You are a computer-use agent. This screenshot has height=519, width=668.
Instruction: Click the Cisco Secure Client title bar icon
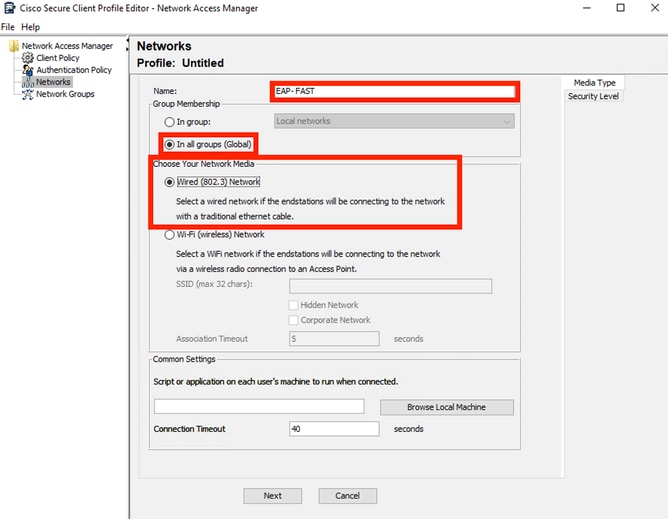pyautogui.click(x=9, y=8)
